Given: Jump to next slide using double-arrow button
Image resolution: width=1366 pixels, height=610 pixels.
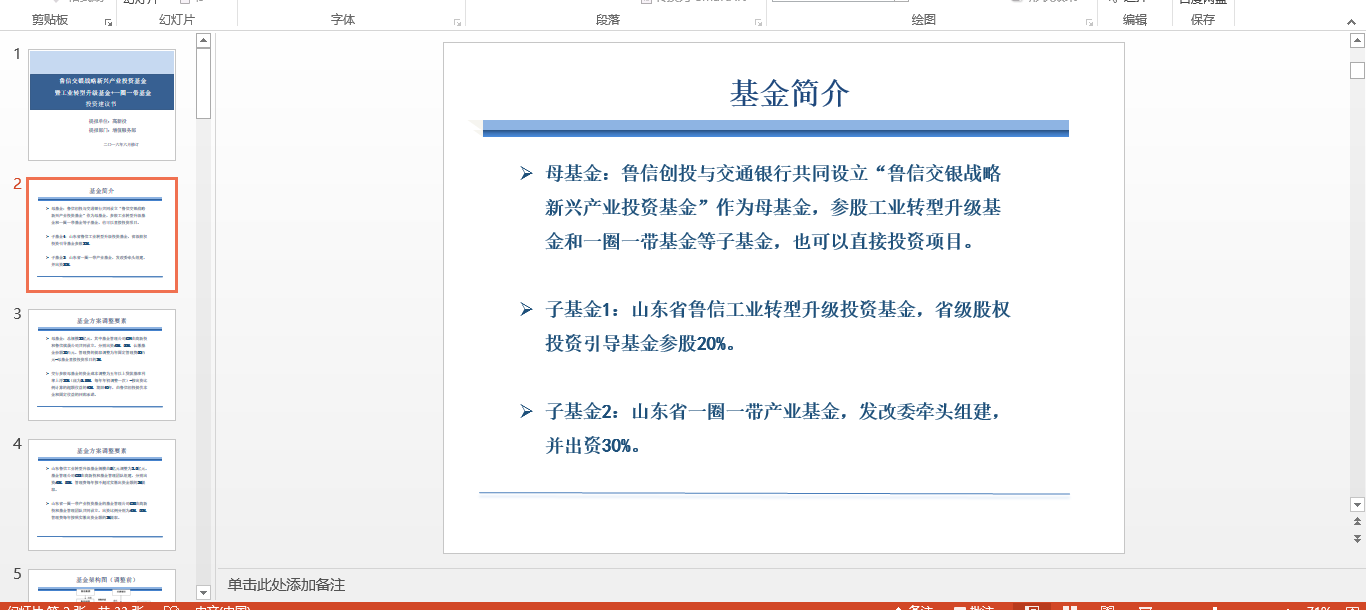Looking at the screenshot, I should (x=1357, y=539).
